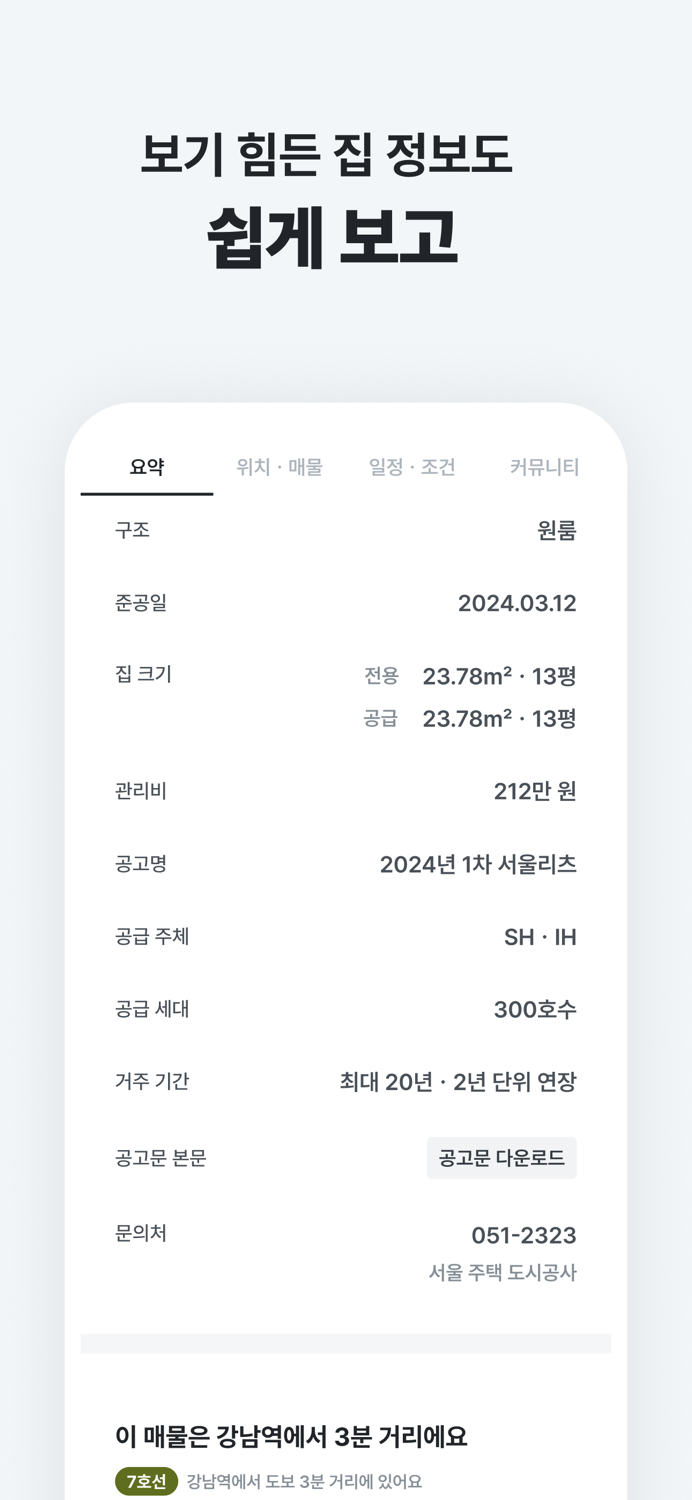
Task: Click the 공고문 다운로드 button
Action: (502, 1158)
